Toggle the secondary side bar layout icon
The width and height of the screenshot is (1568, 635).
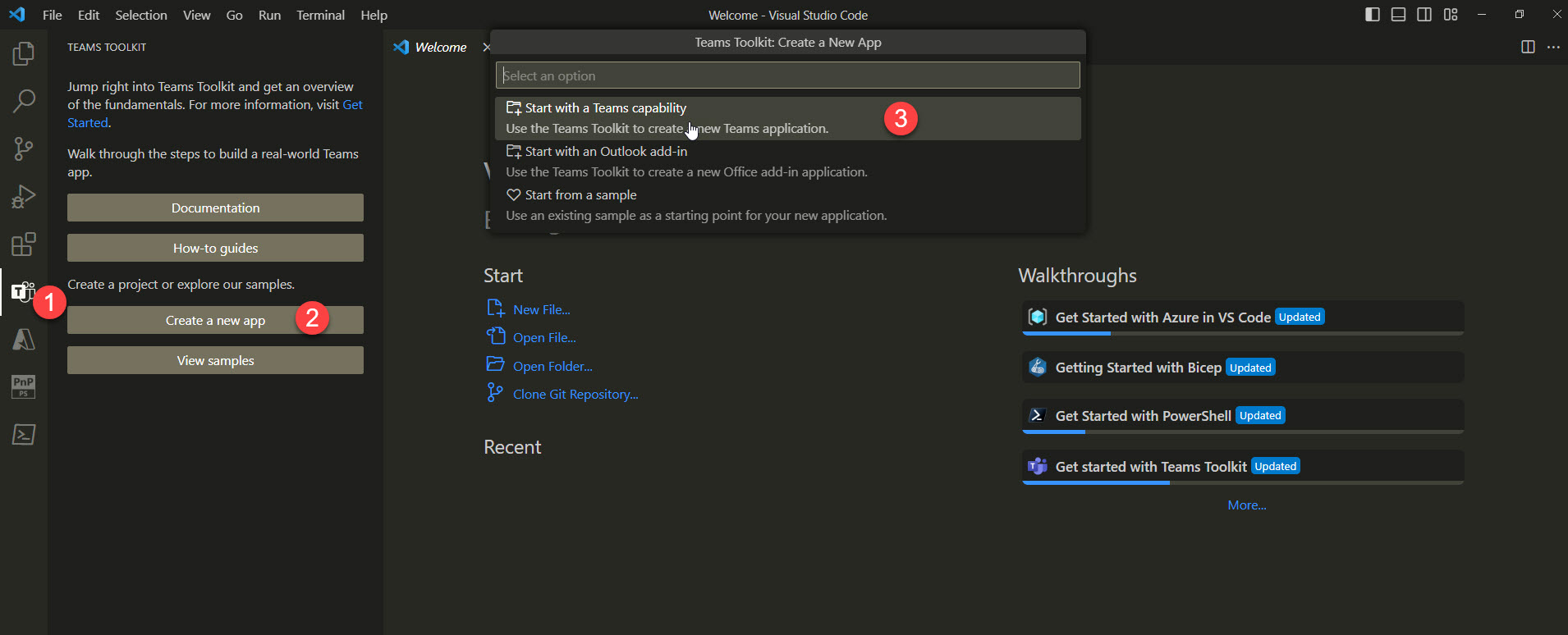click(x=1424, y=15)
